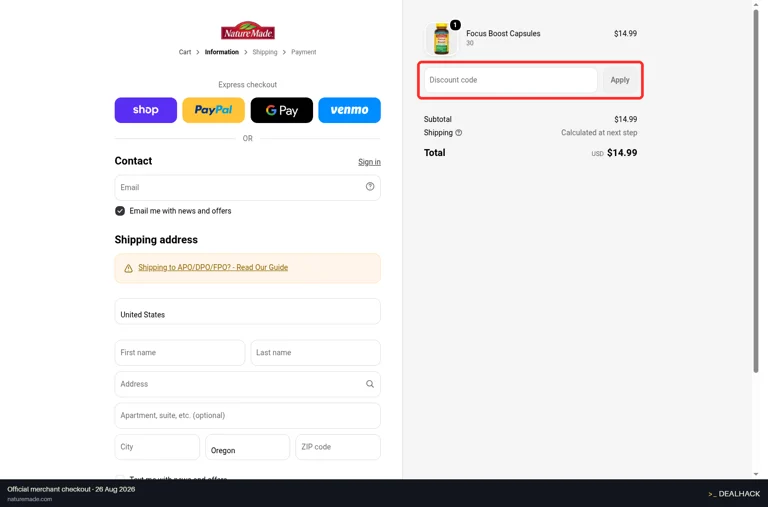Click the page vertical scrollbar

[x=756, y=191]
